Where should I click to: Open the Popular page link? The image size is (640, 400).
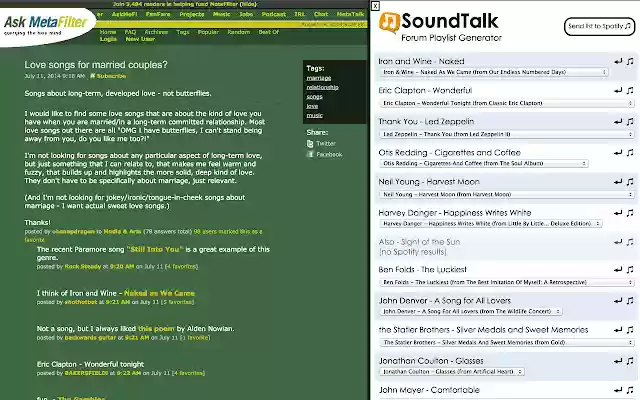(208, 32)
